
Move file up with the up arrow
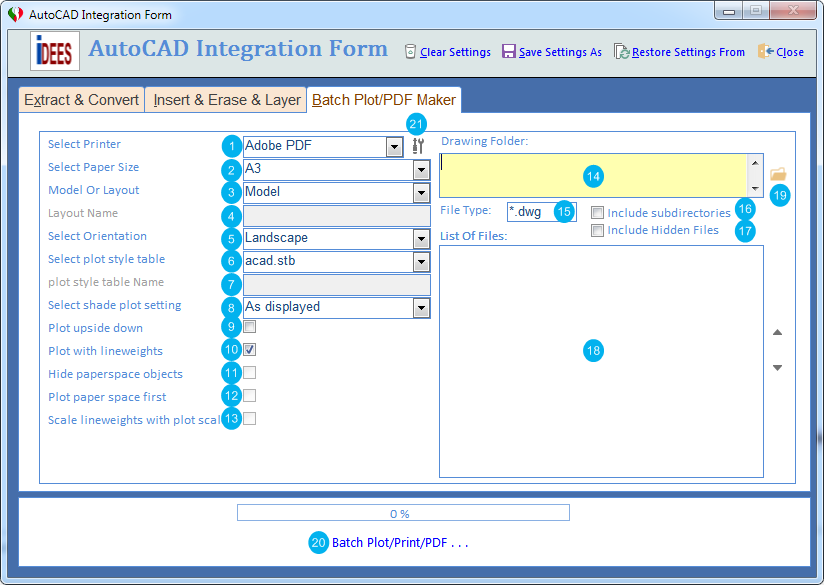tap(778, 332)
